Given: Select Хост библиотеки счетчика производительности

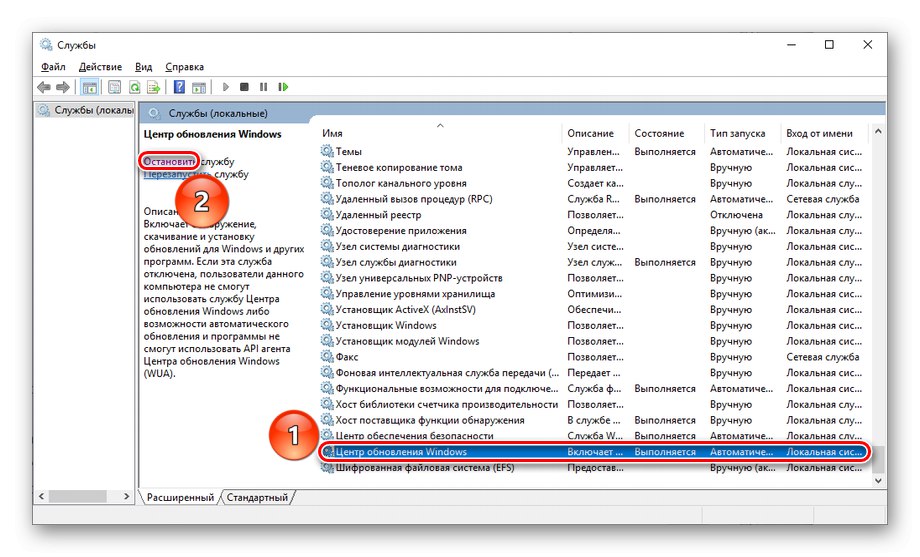Looking at the screenshot, I should point(594,404).
